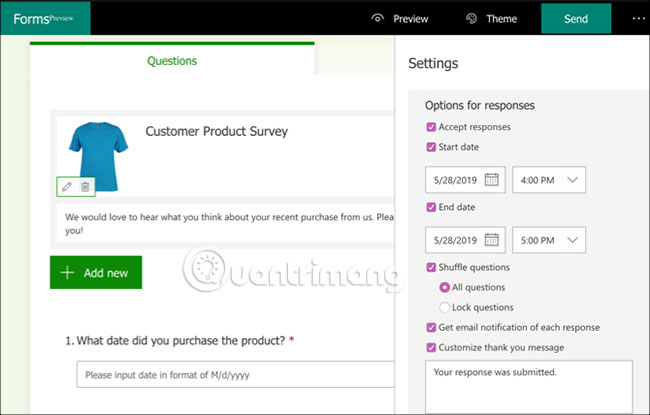Click the Preview eye icon
The height and width of the screenshot is (415, 650).
coord(377,19)
